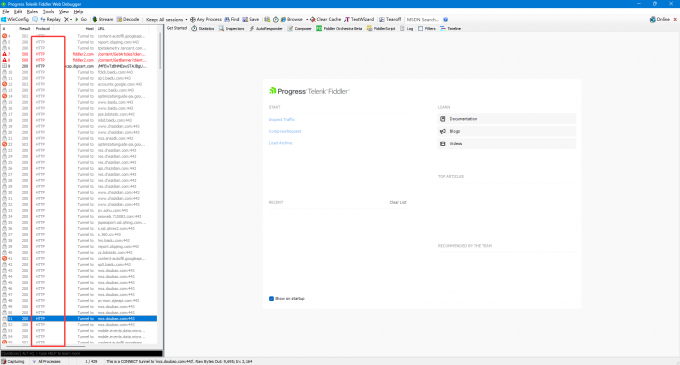This screenshot has width=680, height=365.
Task: Click ComposeRequest link
Action: coord(285,131)
